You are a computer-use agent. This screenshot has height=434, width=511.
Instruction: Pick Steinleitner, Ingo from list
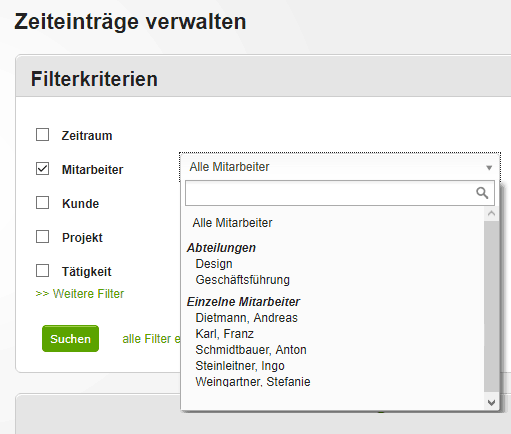(x=240, y=366)
